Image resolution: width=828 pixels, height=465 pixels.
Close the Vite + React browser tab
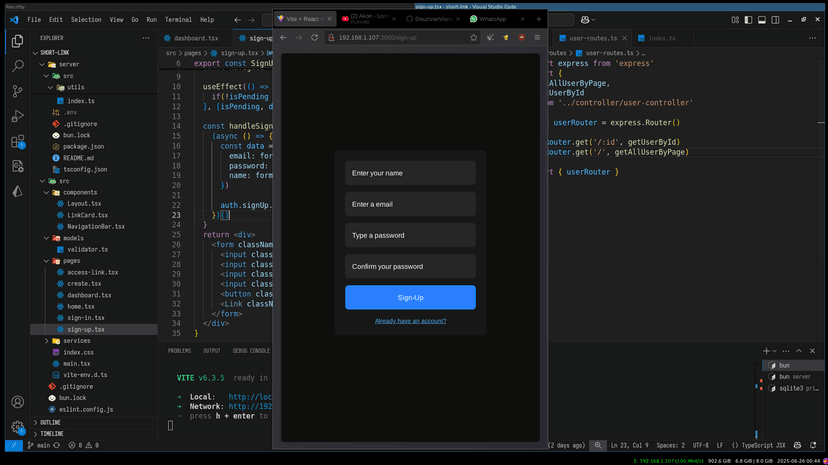330,19
